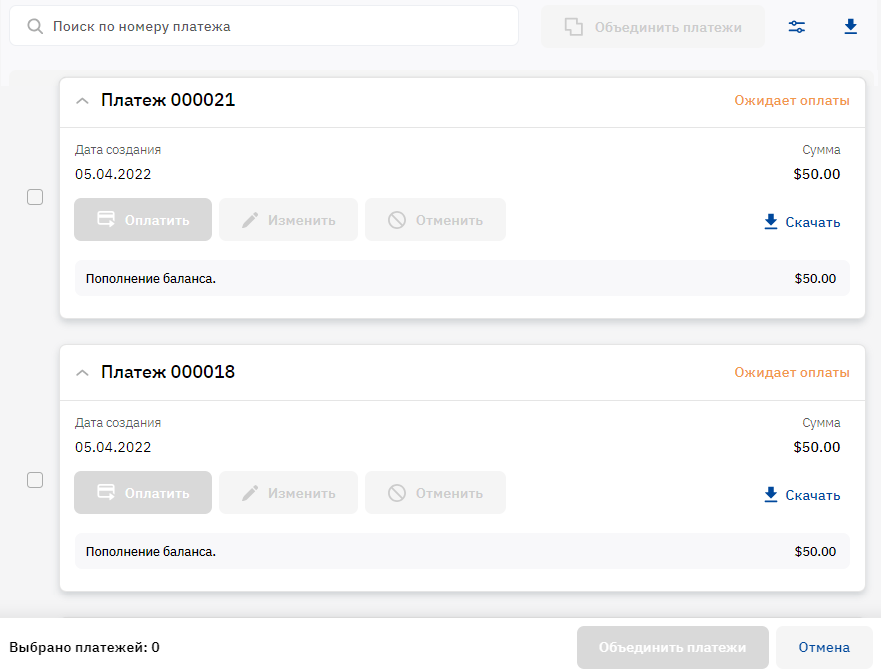Click the merge payments icon in top toolbar
Screen dimensions: 881x671
[x=574, y=27]
